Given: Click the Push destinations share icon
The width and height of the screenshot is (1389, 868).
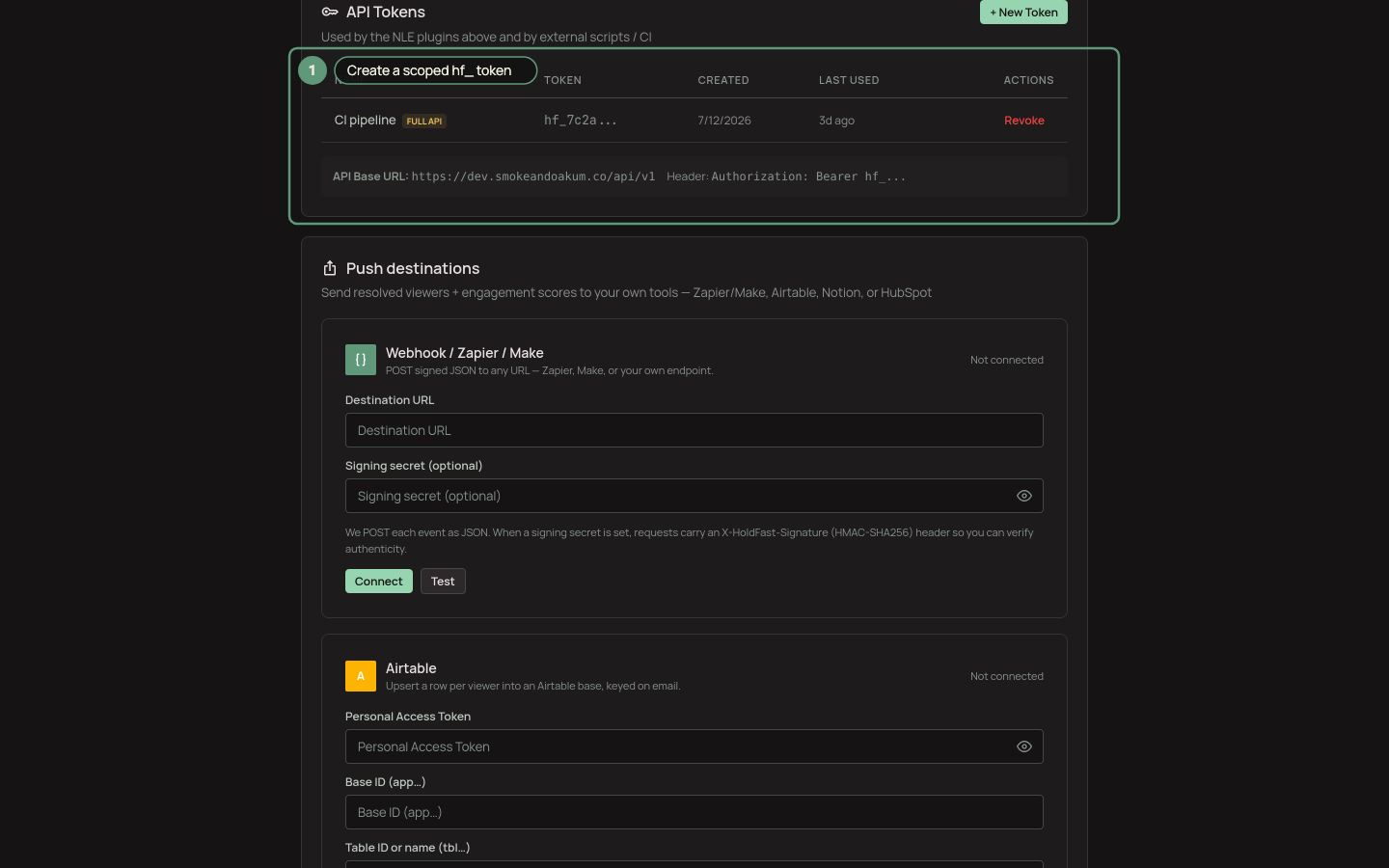Looking at the screenshot, I should (x=330, y=268).
